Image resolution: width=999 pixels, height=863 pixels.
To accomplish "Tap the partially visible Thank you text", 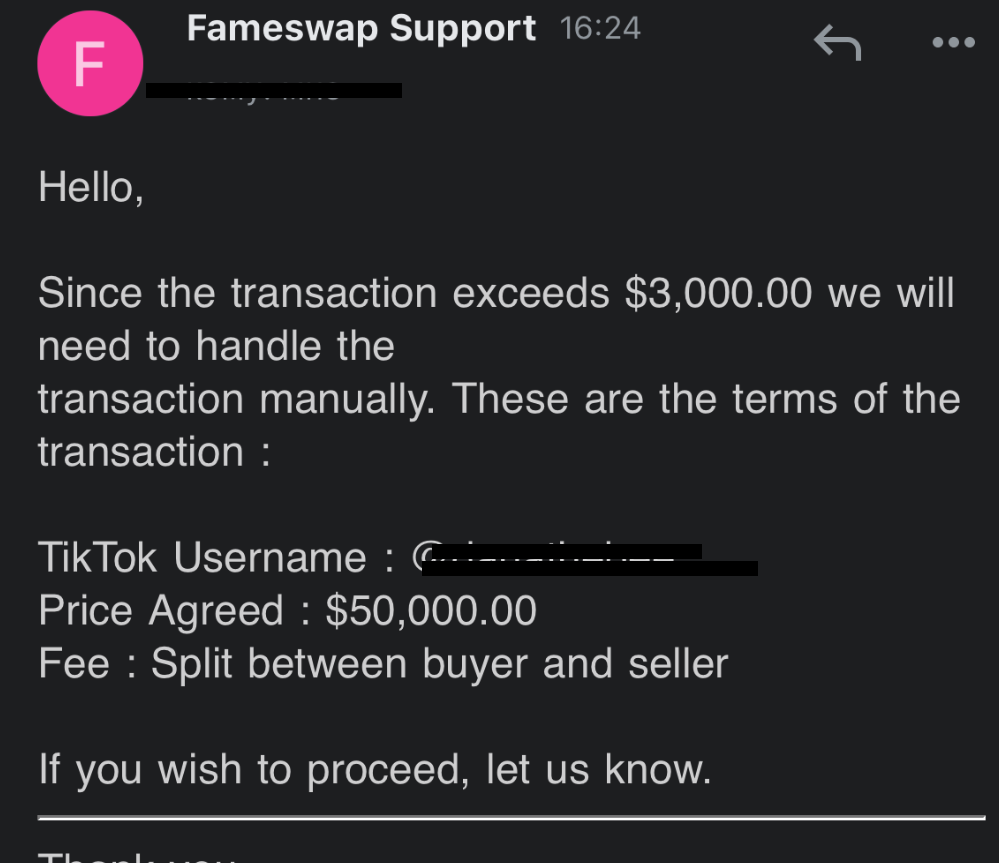I will pos(137,855).
